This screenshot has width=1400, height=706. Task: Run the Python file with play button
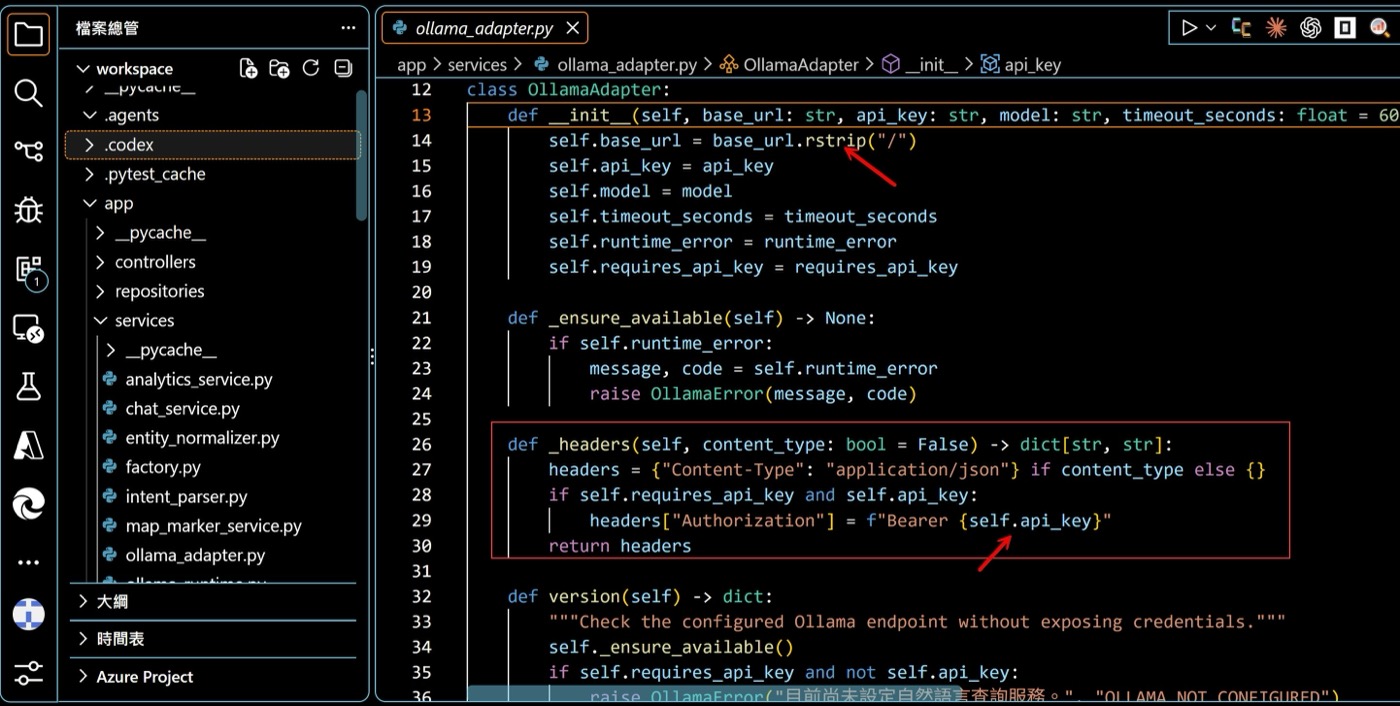point(1189,28)
